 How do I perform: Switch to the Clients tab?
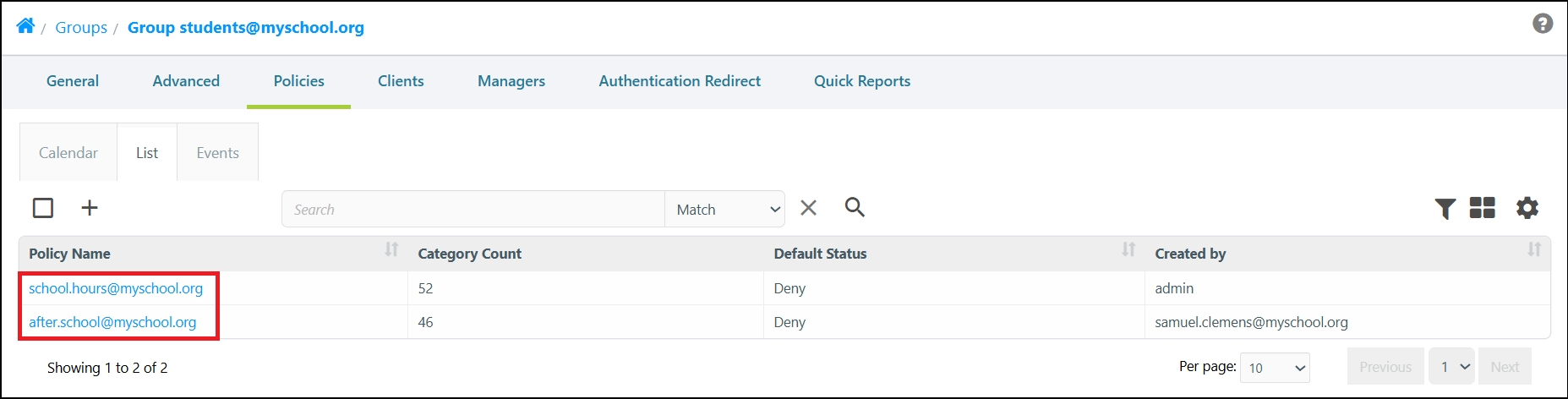click(x=401, y=81)
